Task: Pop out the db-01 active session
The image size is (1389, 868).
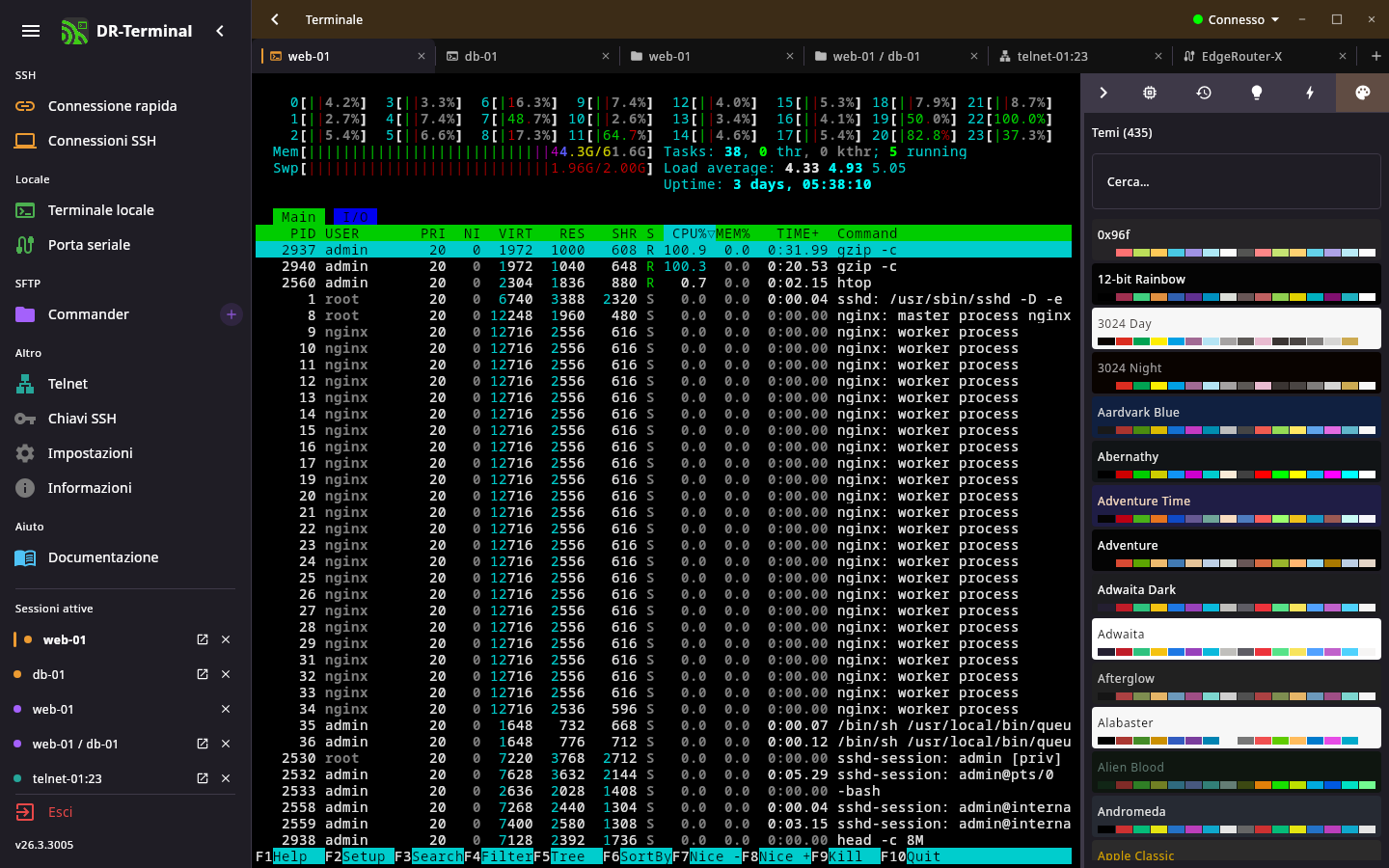Action: coord(203,674)
